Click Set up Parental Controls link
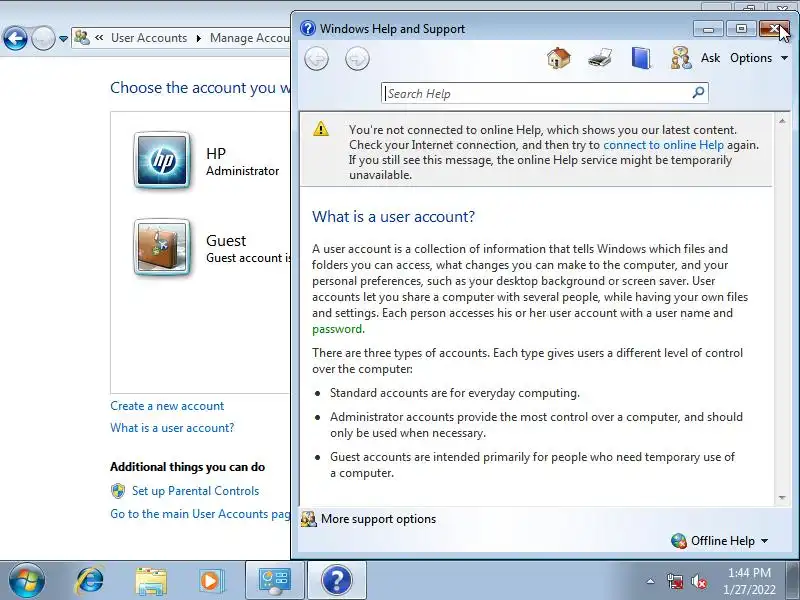This screenshot has width=800, height=600. (195, 491)
